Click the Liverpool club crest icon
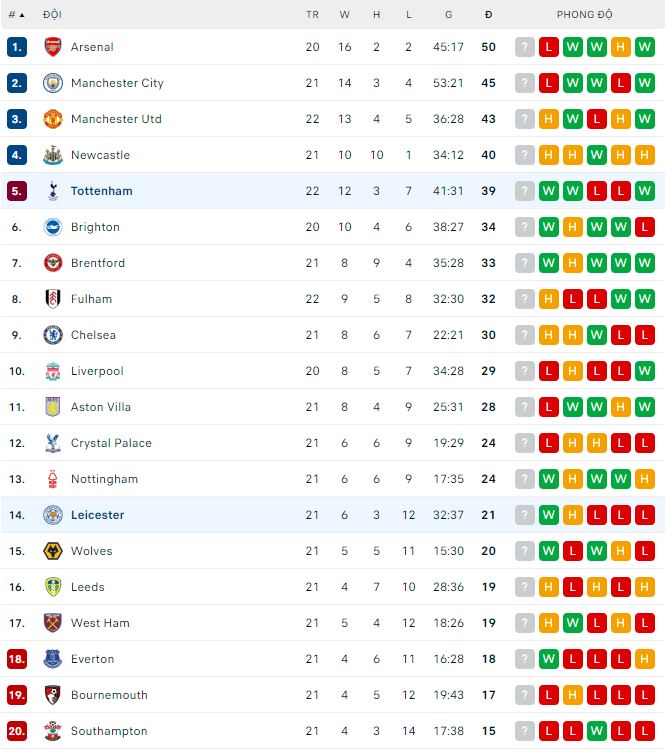Screen dimensions: 668x752 53,371
